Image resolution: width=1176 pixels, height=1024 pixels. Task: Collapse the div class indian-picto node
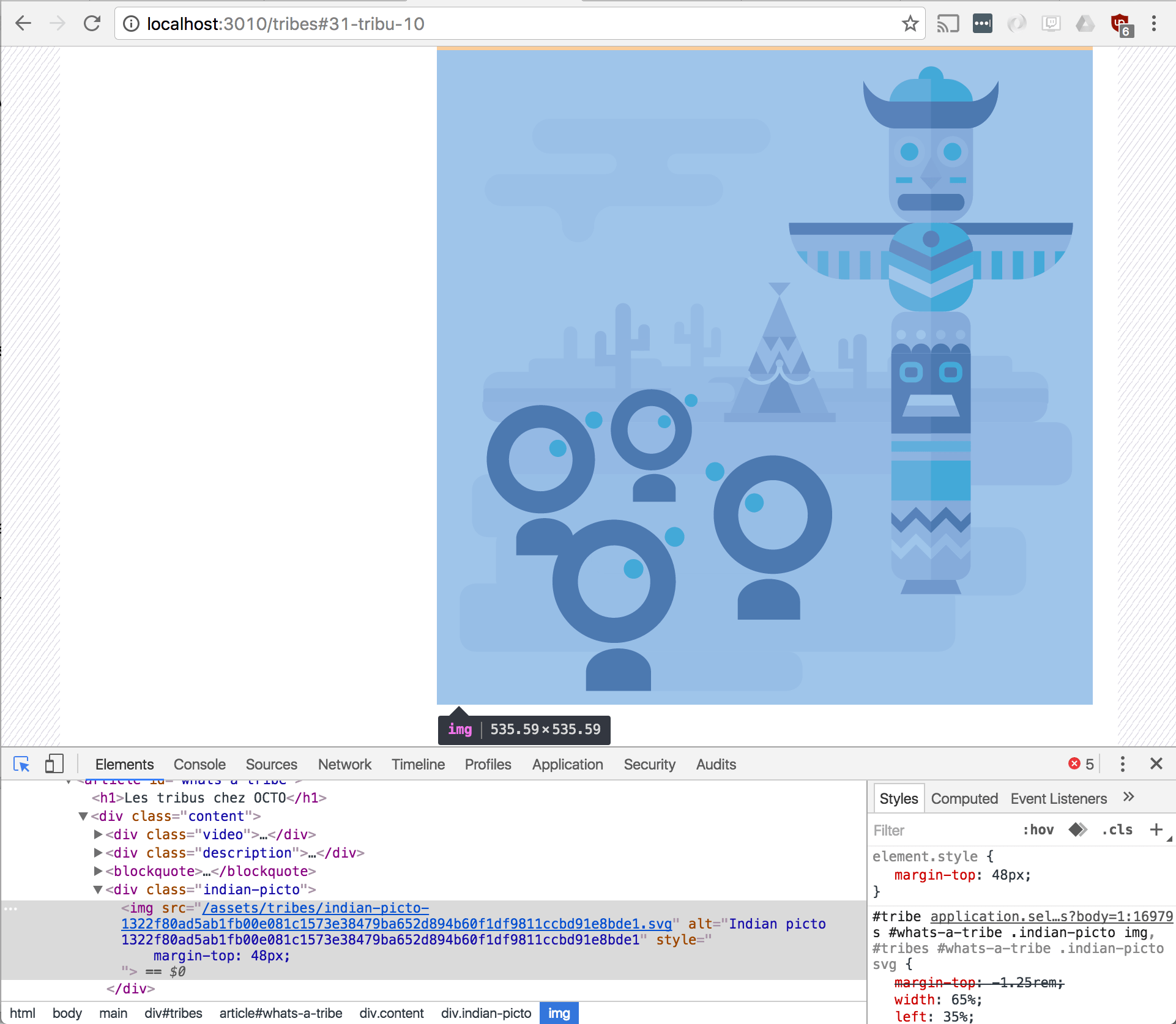[x=98, y=889]
